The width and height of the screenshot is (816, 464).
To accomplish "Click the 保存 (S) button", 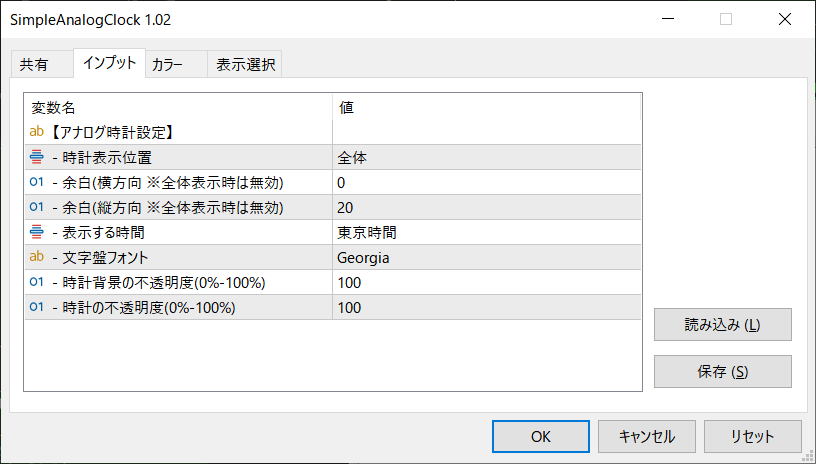I will pyautogui.click(x=722, y=371).
